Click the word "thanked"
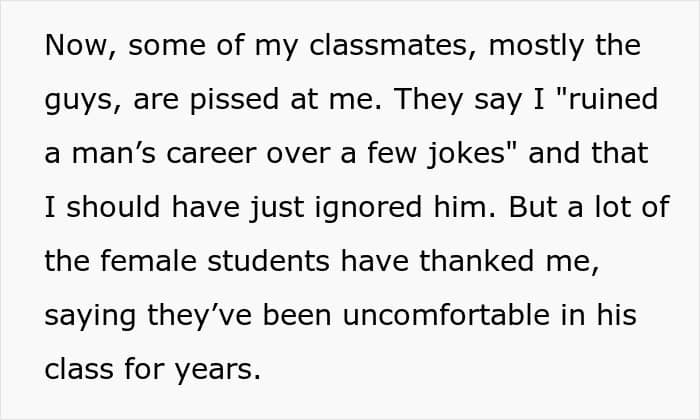This screenshot has width=700, height=420. coord(476,261)
